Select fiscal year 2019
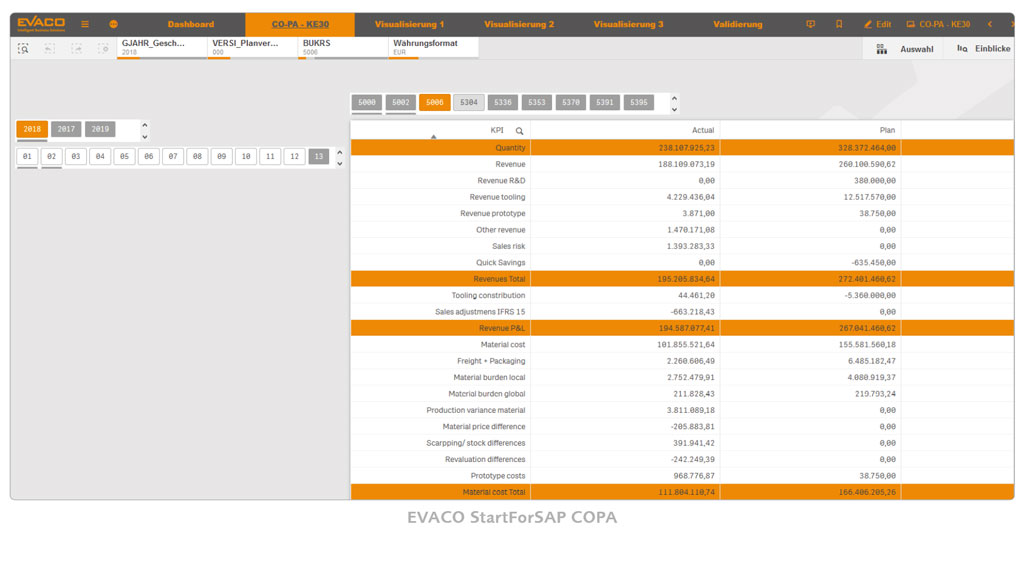 click(x=100, y=129)
